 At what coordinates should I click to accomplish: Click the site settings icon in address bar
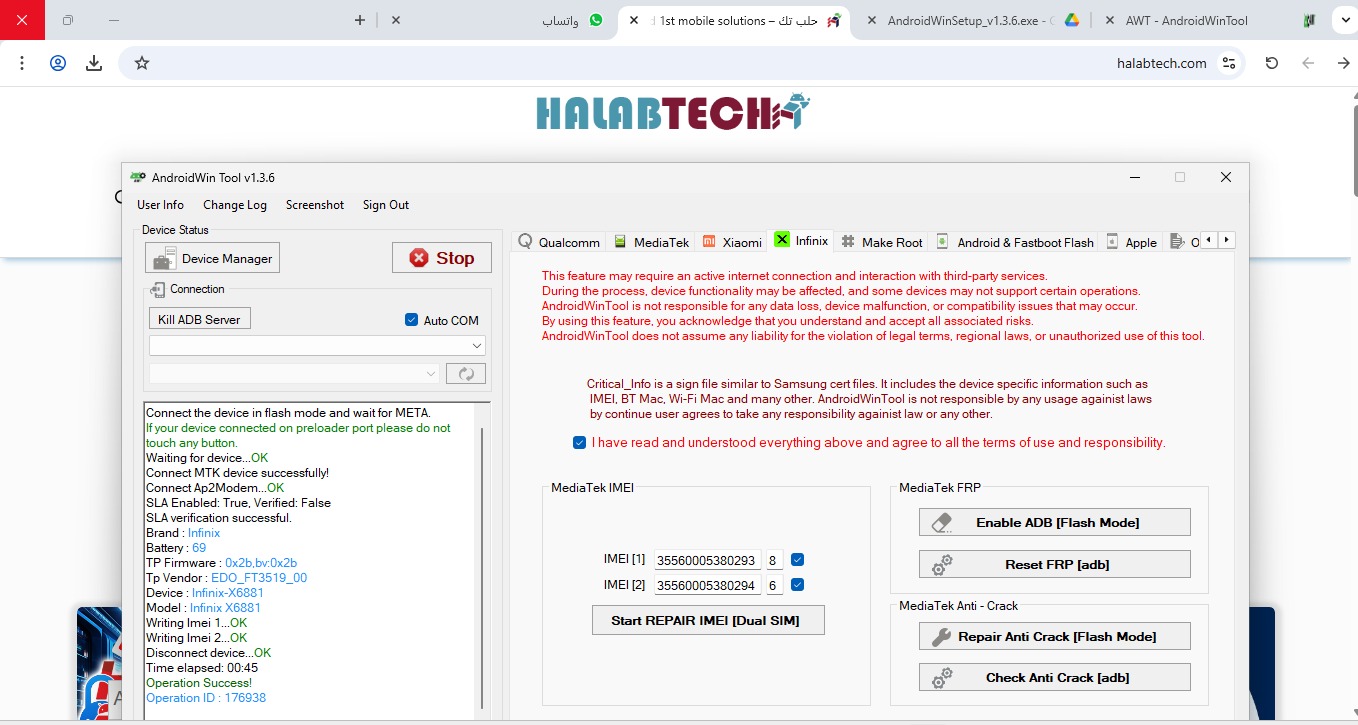tap(1229, 63)
